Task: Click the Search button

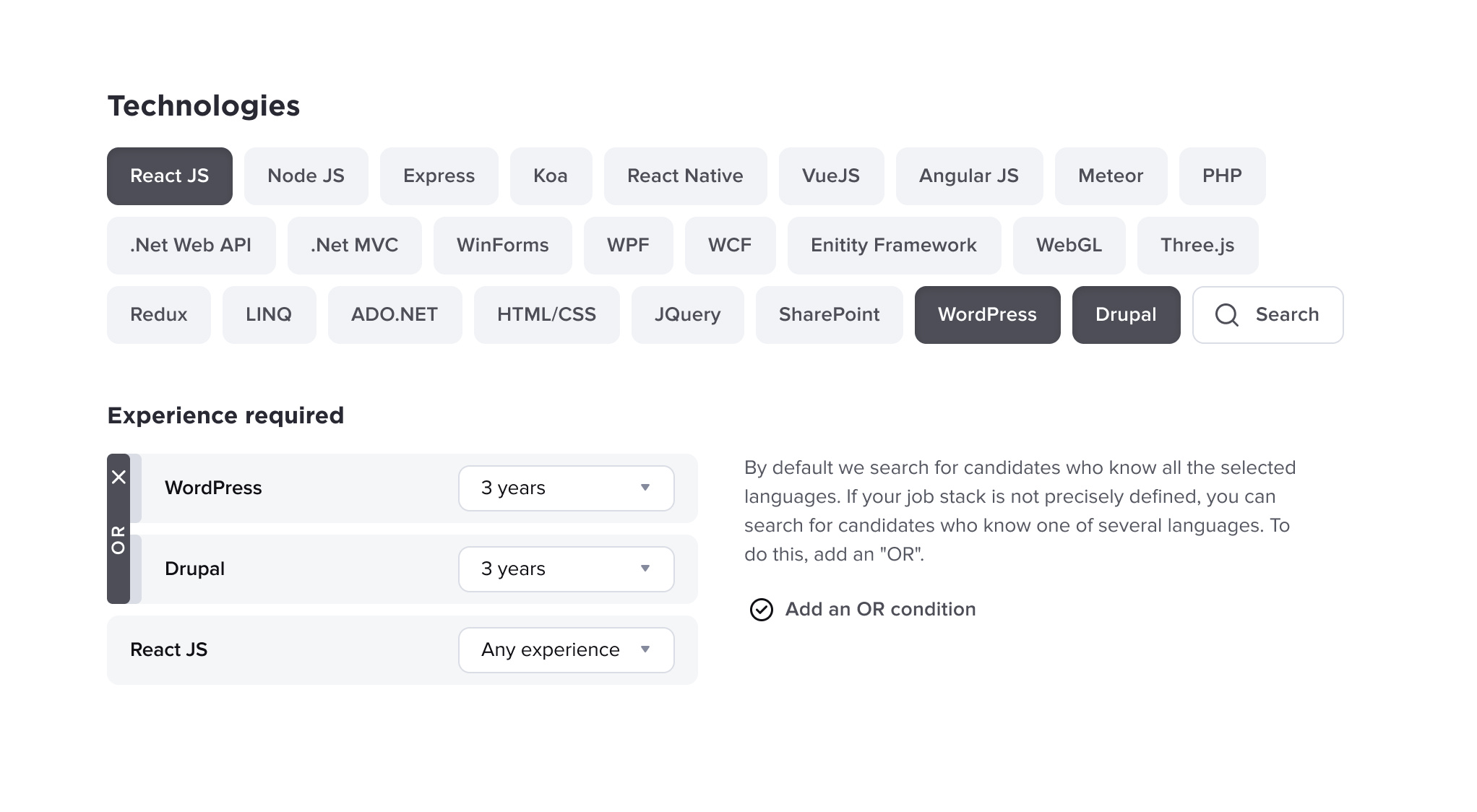Action: [x=1267, y=314]
